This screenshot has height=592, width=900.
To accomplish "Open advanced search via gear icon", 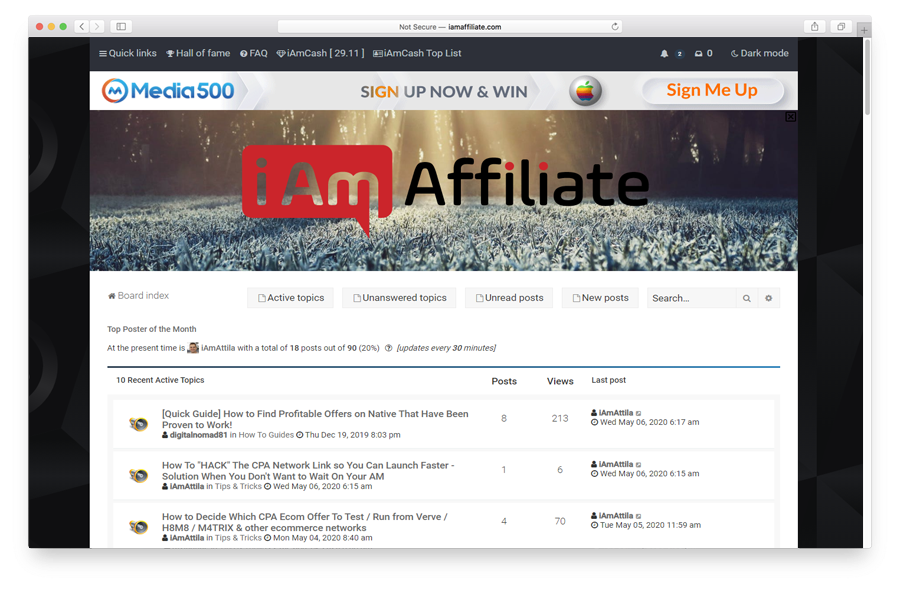I will (x=768, y=298).
